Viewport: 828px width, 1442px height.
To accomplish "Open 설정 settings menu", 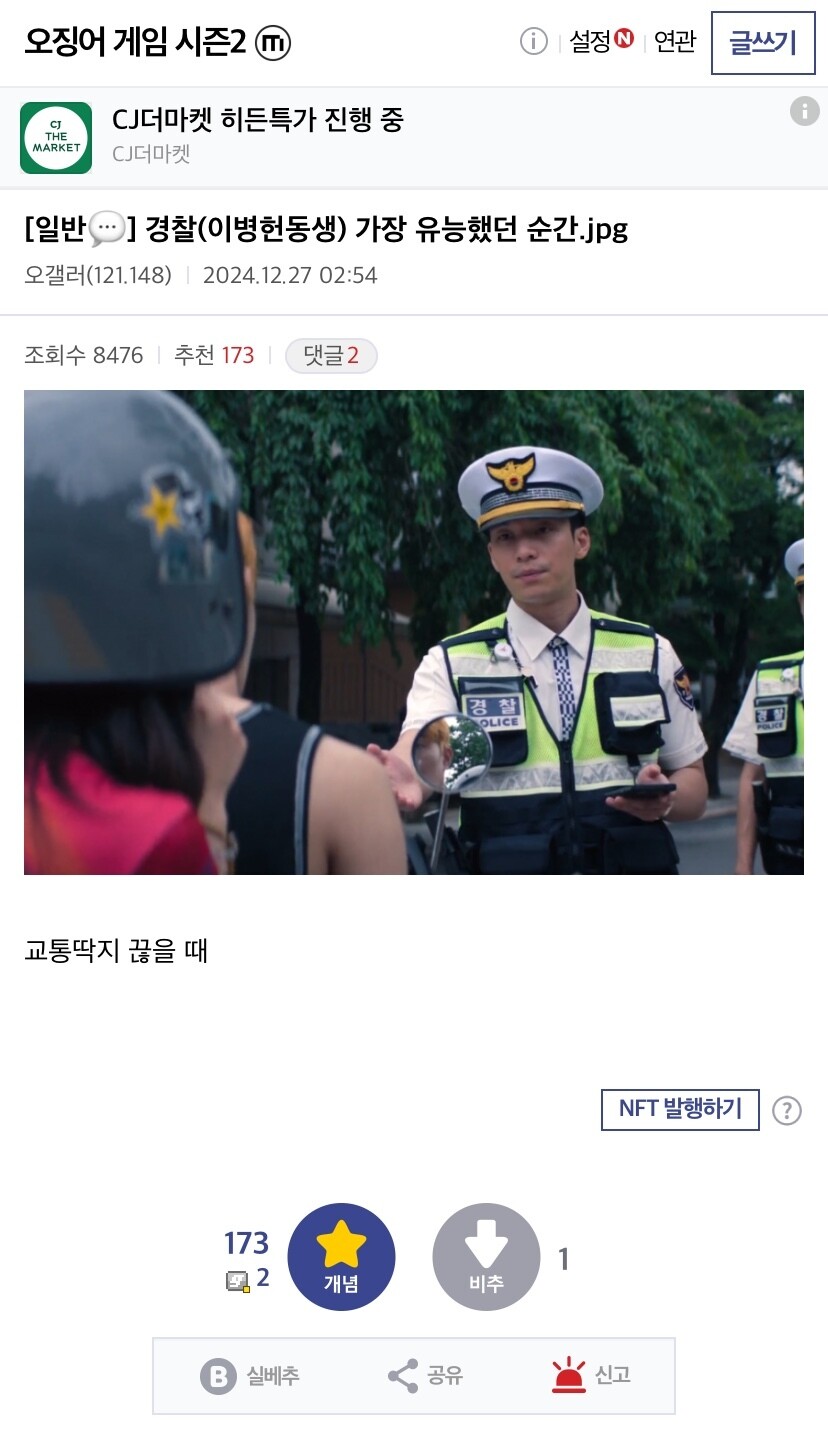I will (601, 41).
